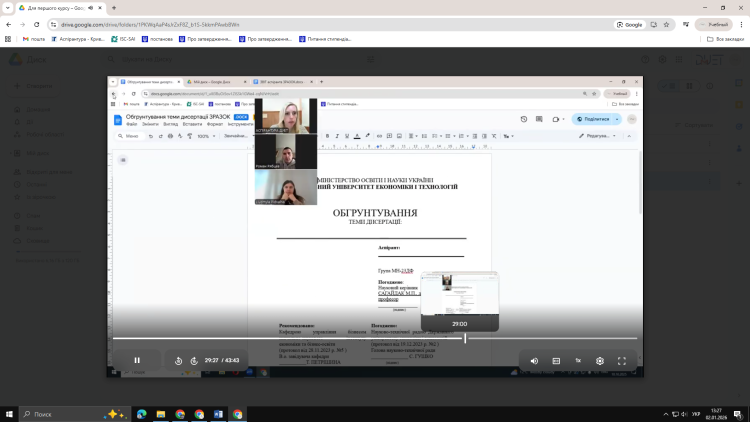The width and height of the screenshot is (750, 422).
Task: Mute the video volume
Action: click(x=534, y=360)
